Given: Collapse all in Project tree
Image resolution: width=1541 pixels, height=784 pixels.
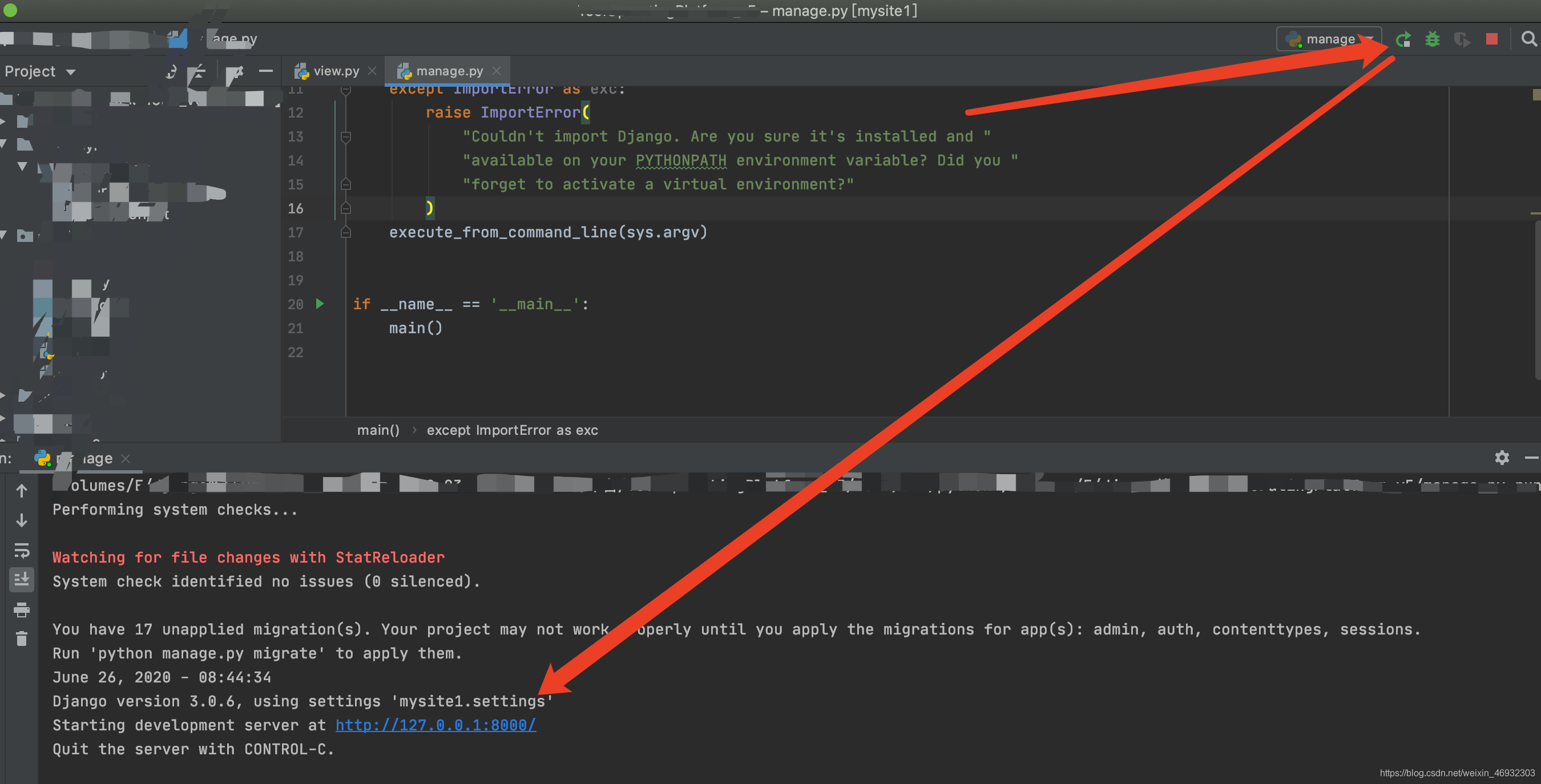Looking at the screenshot, I should point(197,72).
